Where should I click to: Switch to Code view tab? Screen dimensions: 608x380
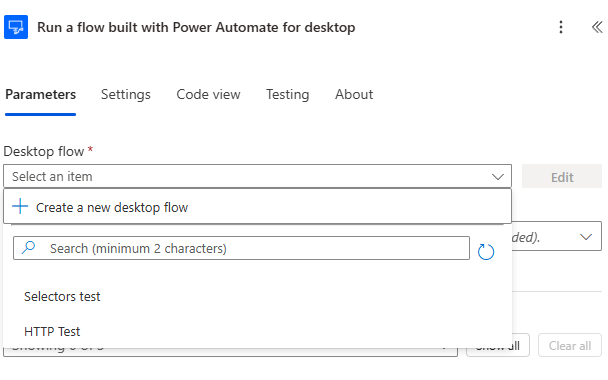pos(208,94)
